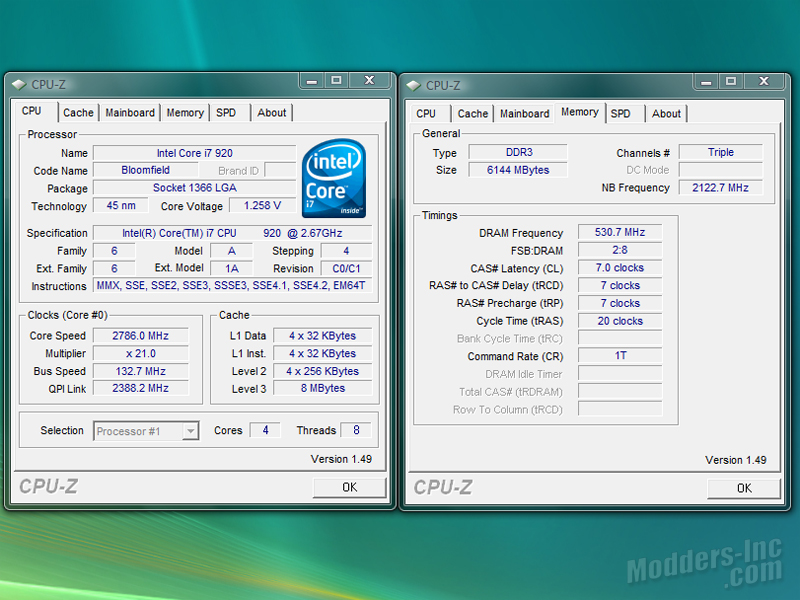
Task: Switch to CPU tab in right CPU-Z window
Action: 426,113
